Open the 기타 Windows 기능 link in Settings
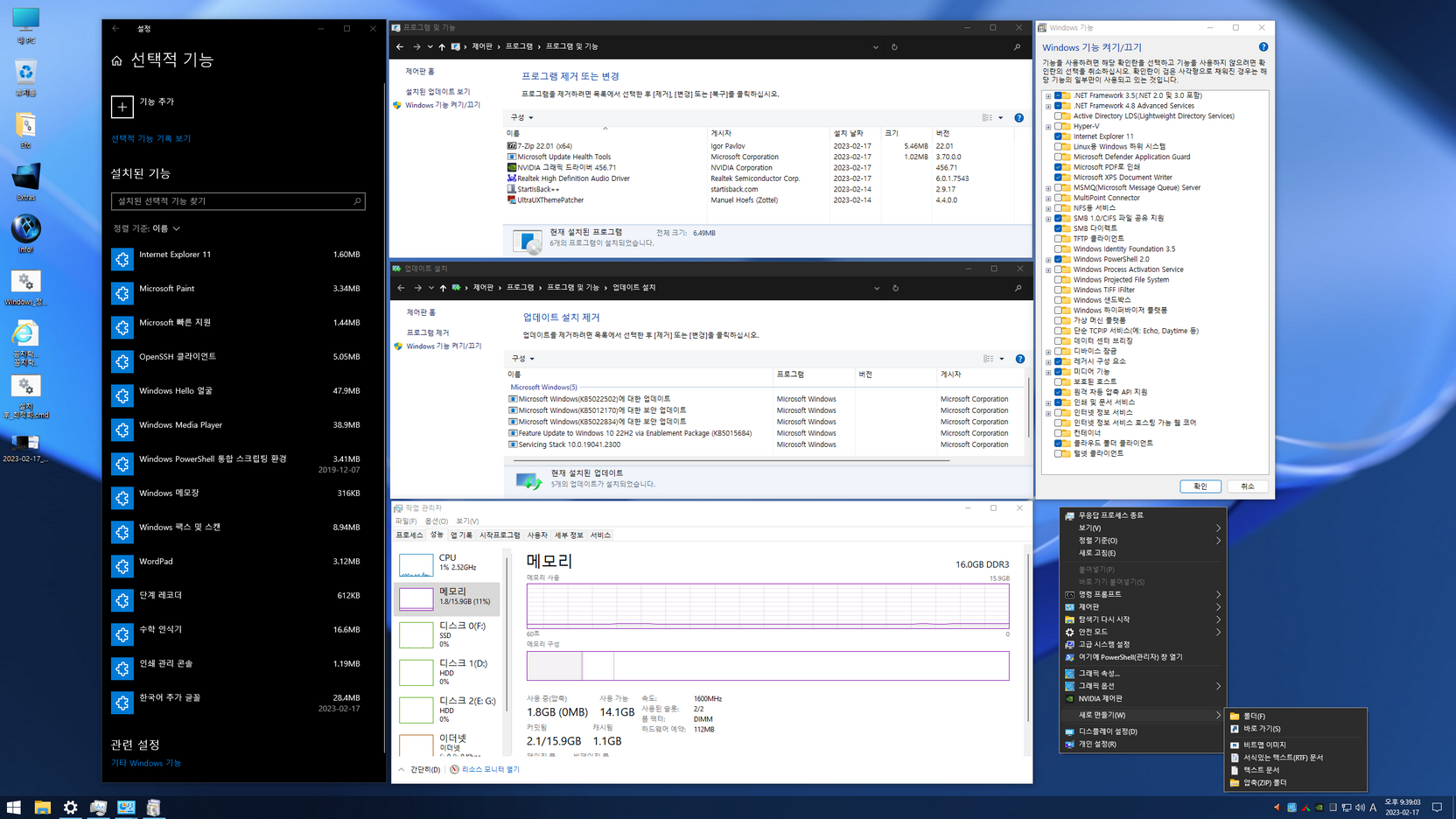The height and width of the screenshot is (819, 1456). [146, 763]
